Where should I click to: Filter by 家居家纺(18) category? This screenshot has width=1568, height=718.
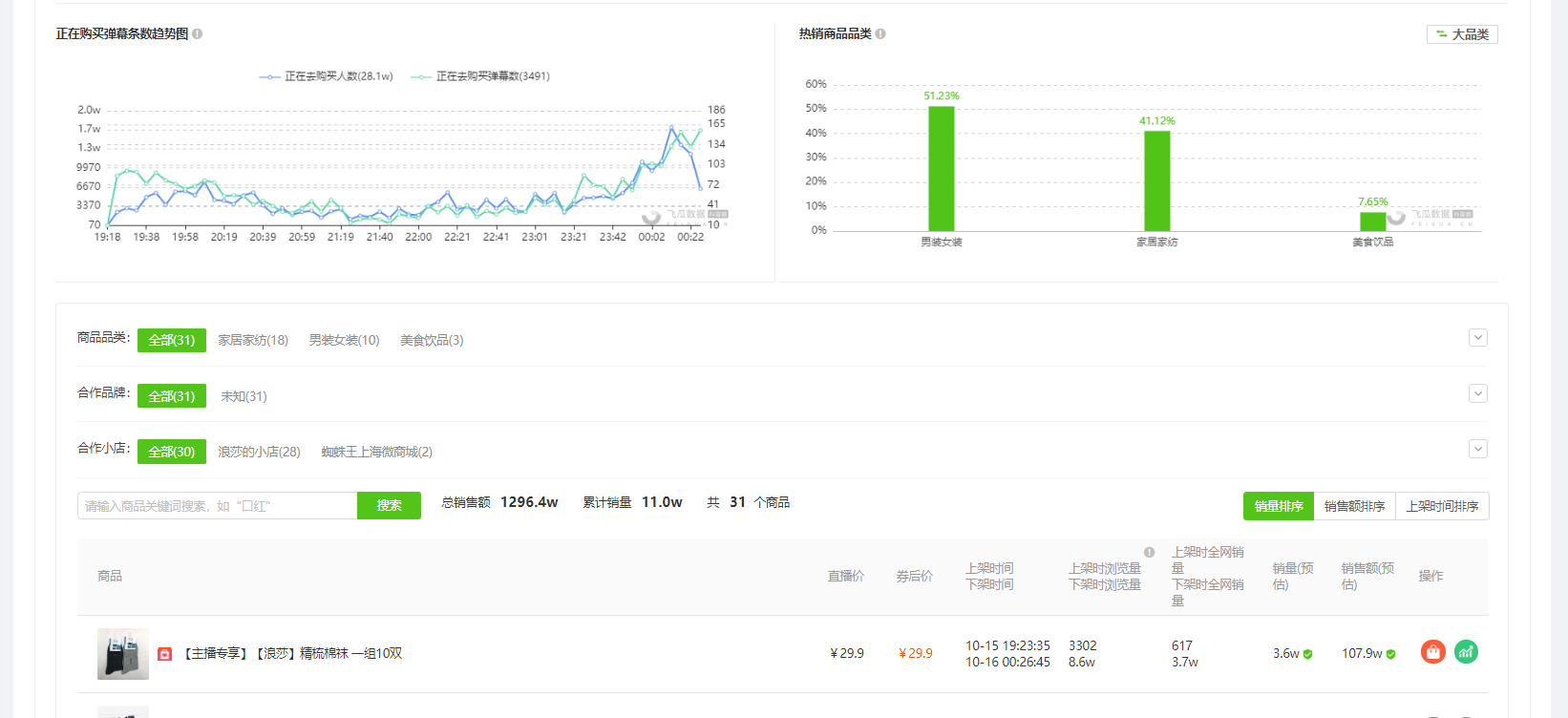(x=253, y=340)
